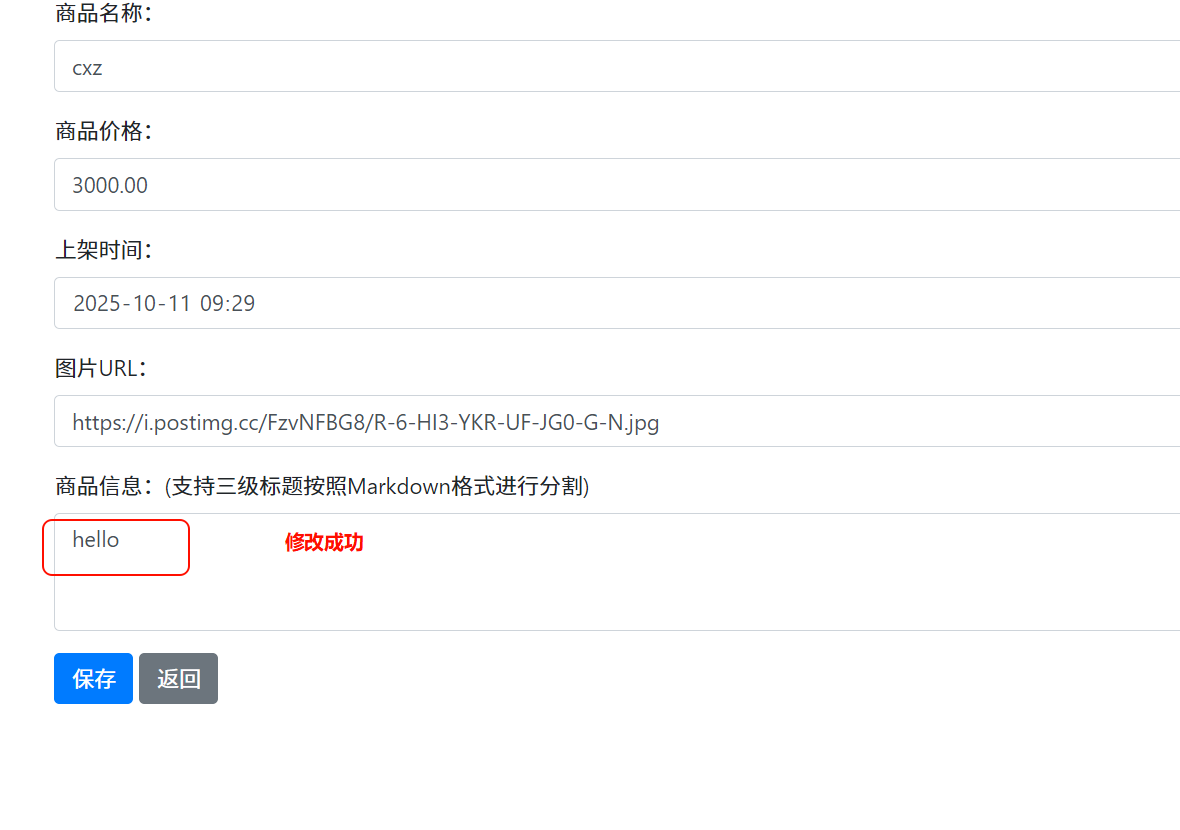Select the year 2025 in 上架时间
This screenshot has width=1180, height=830.
pos(96,303)
